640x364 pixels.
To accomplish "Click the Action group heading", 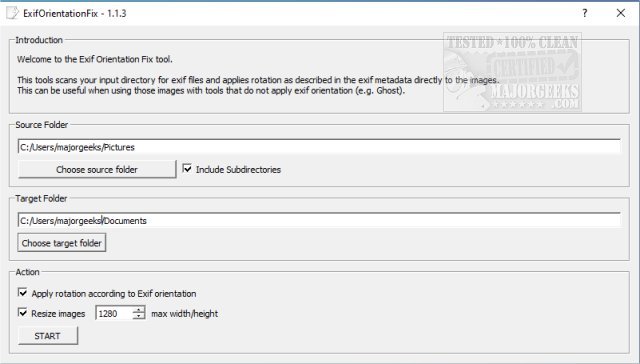I will [x=27, y=272].
